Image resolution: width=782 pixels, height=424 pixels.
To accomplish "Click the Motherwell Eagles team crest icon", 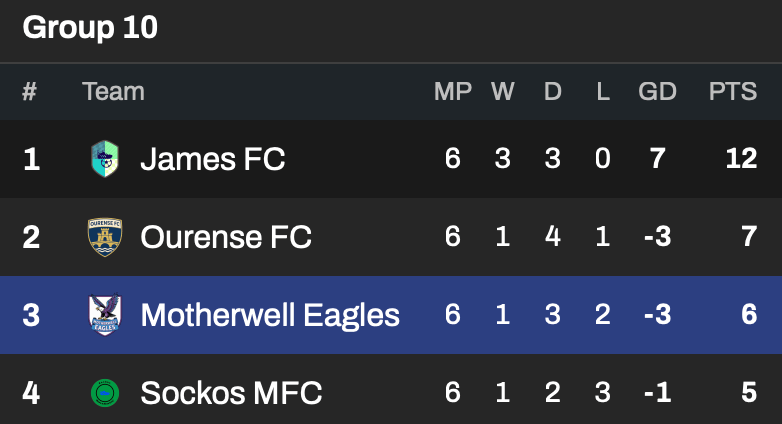I will pyautogui.click(x=104, y=315).
